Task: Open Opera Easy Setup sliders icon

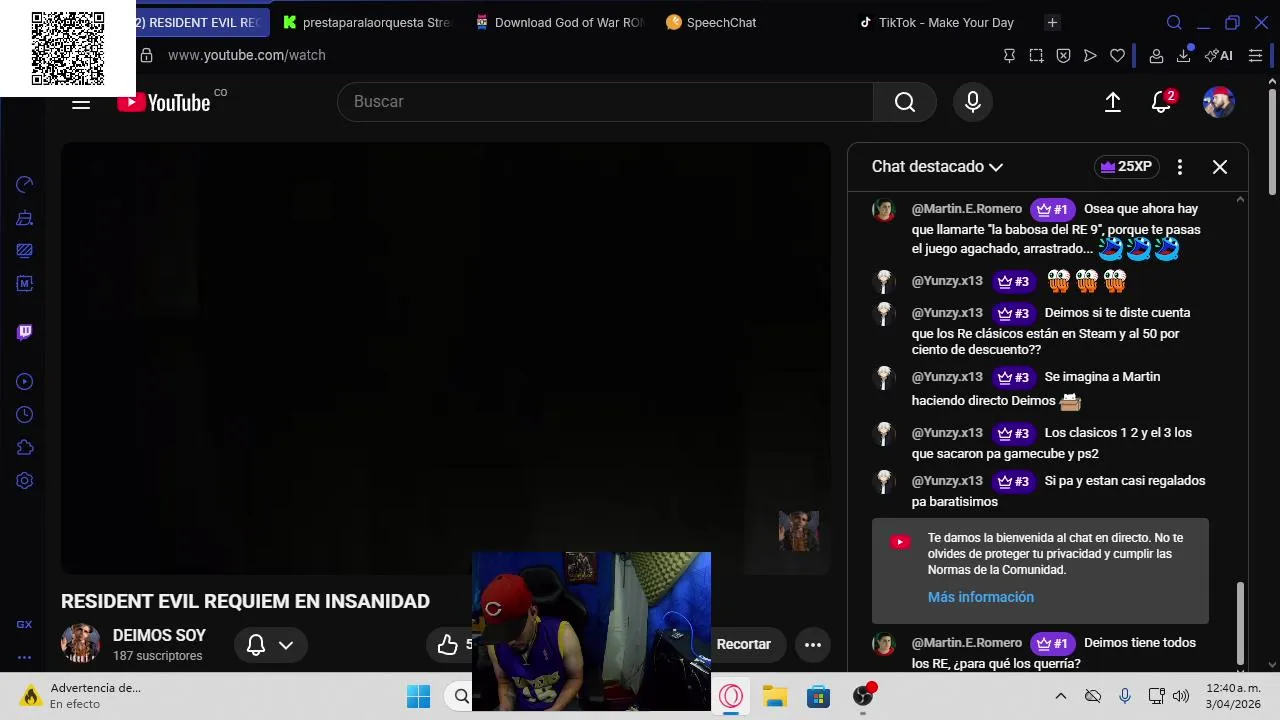Action: pos(1255,56)
